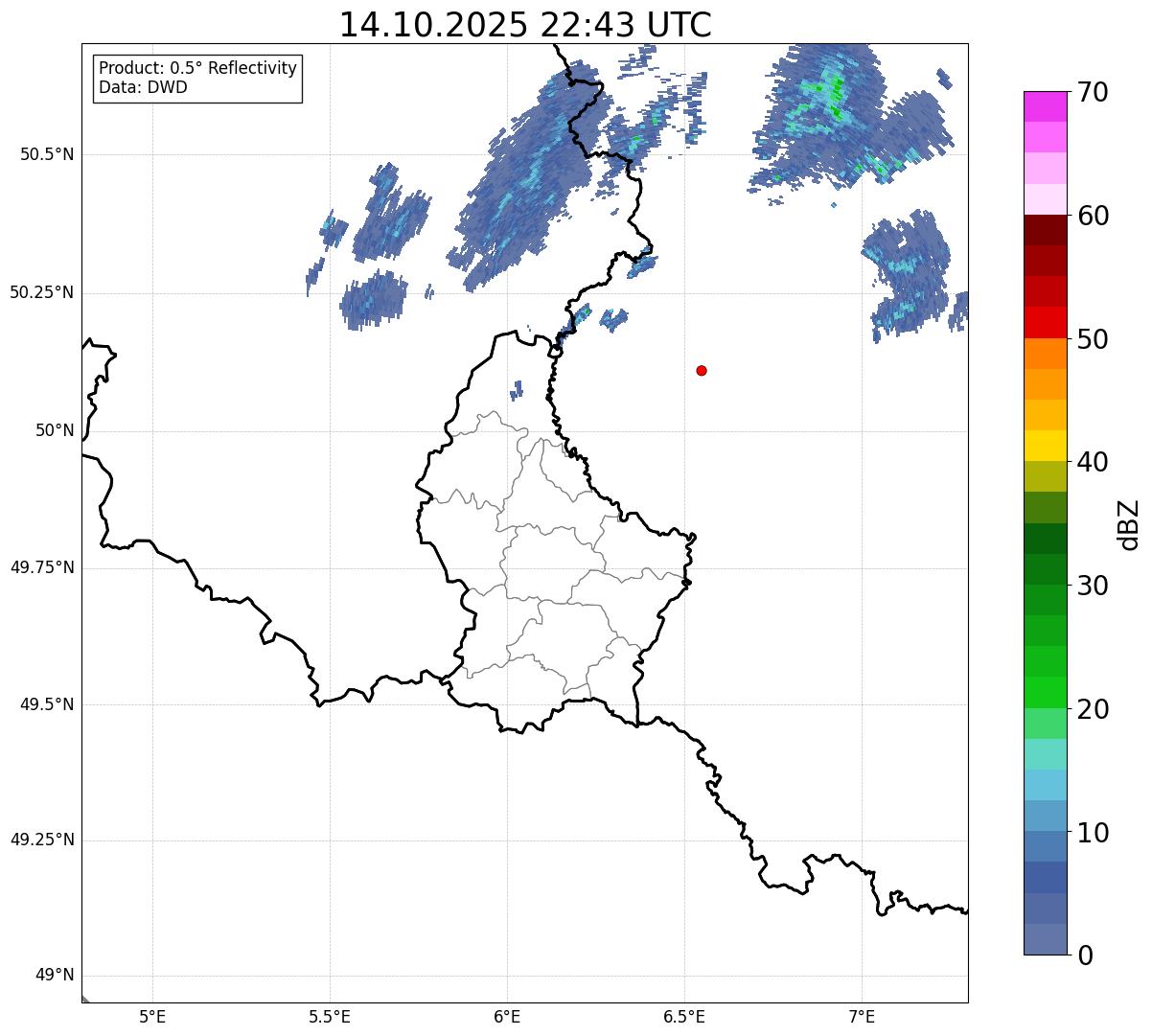Screen dimensions: 1152x1036
Task: Click the 49°N latitude label
Action: point(55,976)
